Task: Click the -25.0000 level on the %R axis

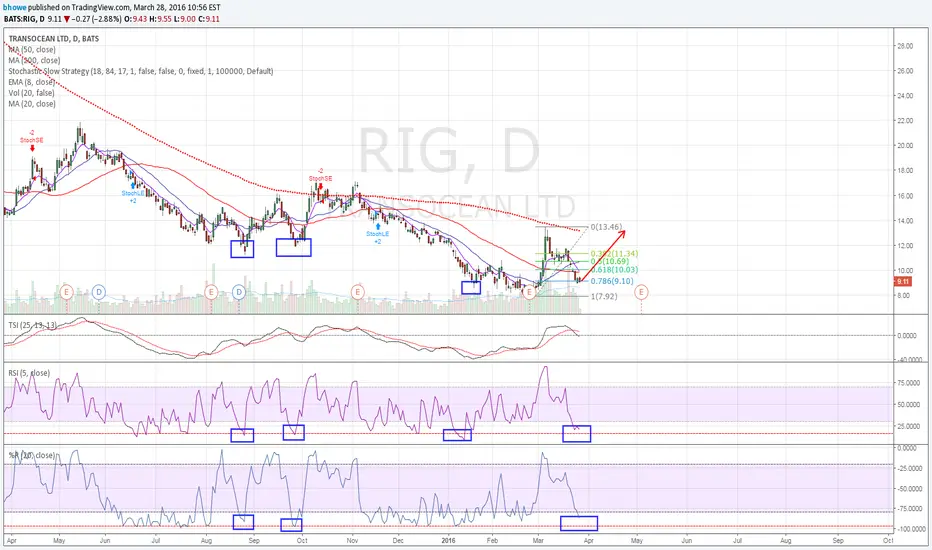Action: 909,469
